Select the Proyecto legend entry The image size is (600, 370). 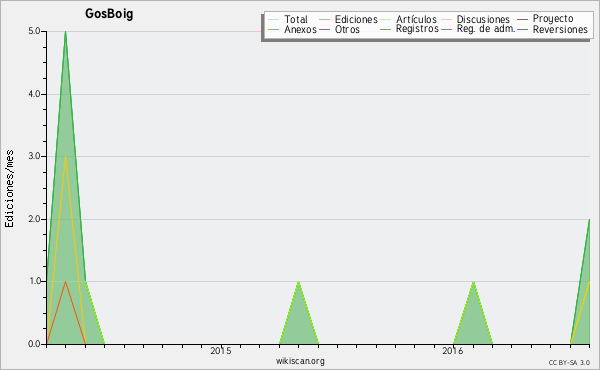click(x=545, y=19)
